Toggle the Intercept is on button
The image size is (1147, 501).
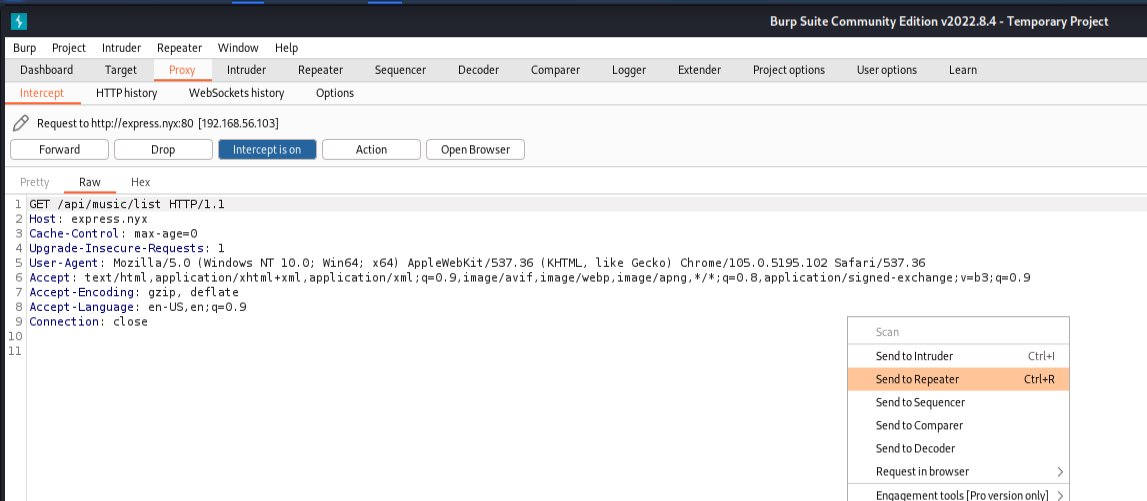click(x=267, y=149)
